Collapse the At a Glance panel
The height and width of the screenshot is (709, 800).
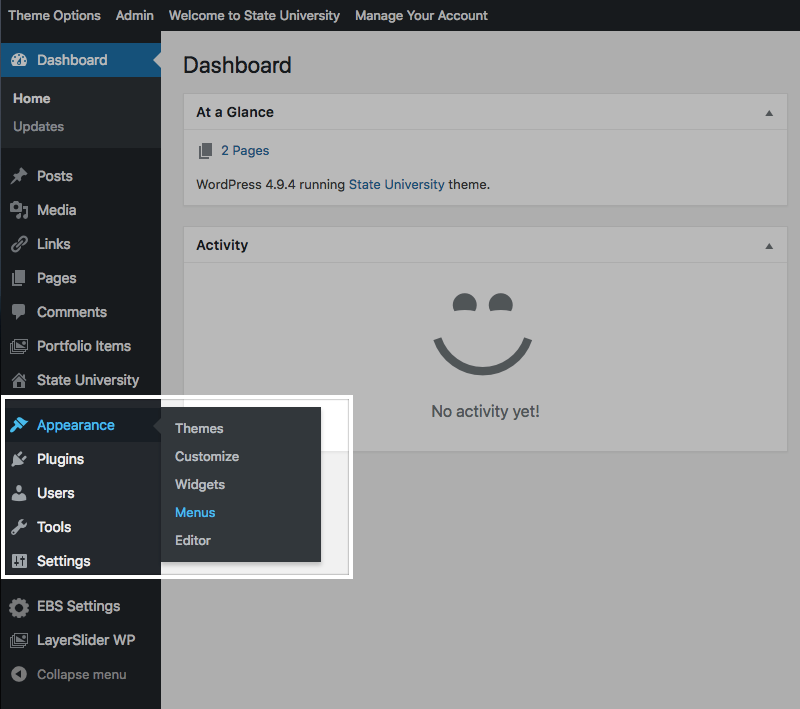coord(769,113)
